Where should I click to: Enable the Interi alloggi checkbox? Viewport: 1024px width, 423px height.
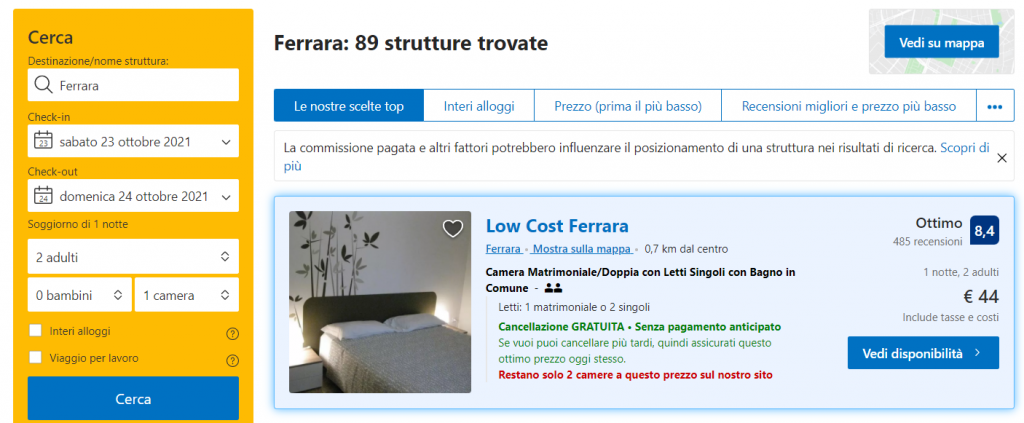[36, 331]
